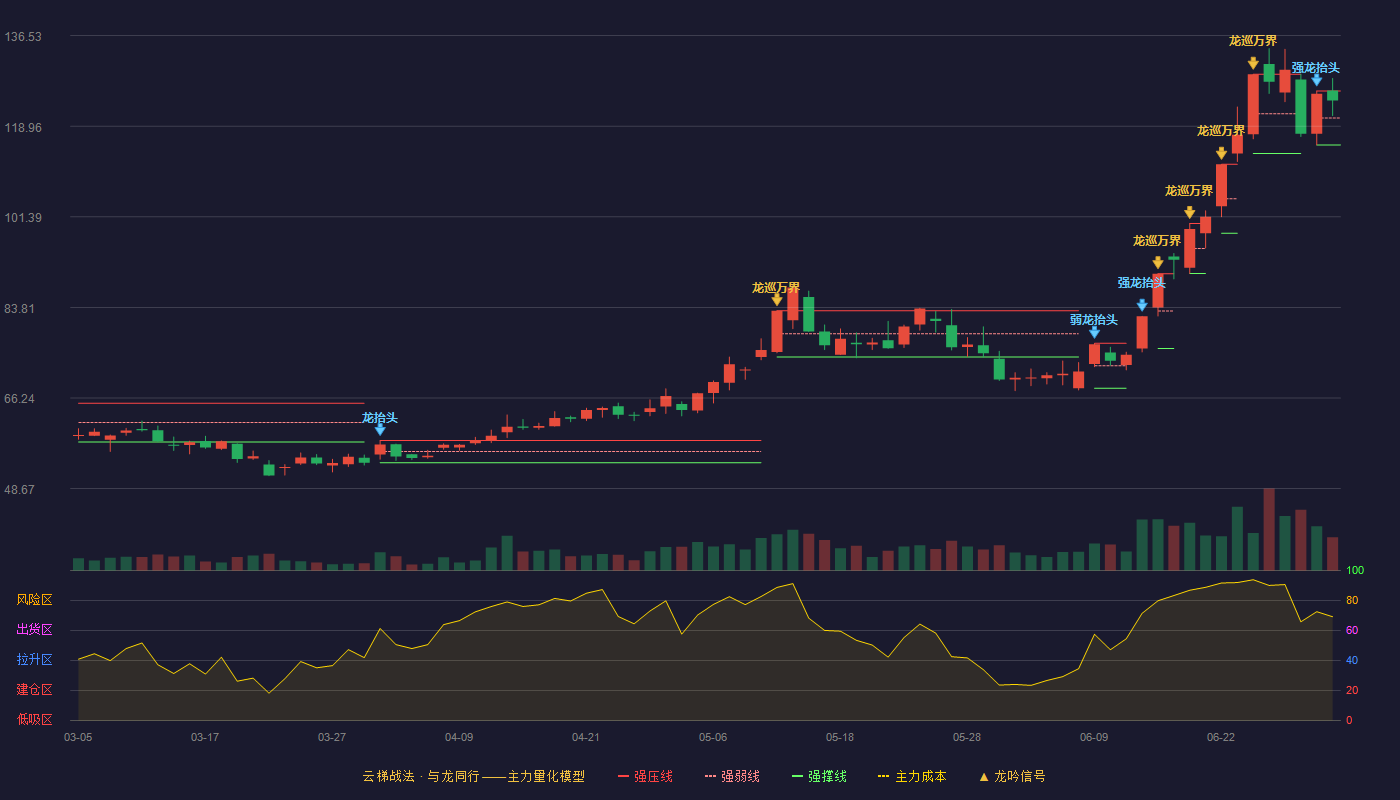1400x800 pixels.
Task: Click the big red candle under the topmost 龙巡万界
Action: tap(1253, 104)
